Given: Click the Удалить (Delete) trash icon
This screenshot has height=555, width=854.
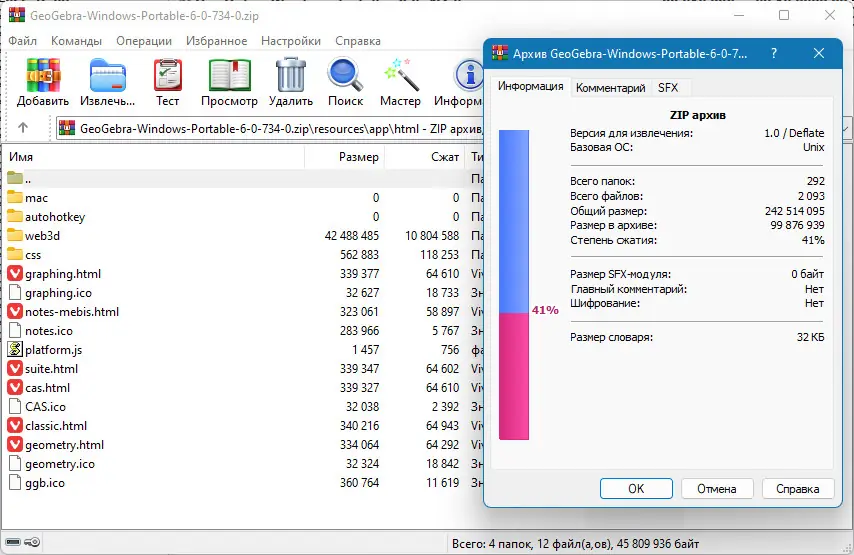Looking at the screenshot, I should coord(291,75).
